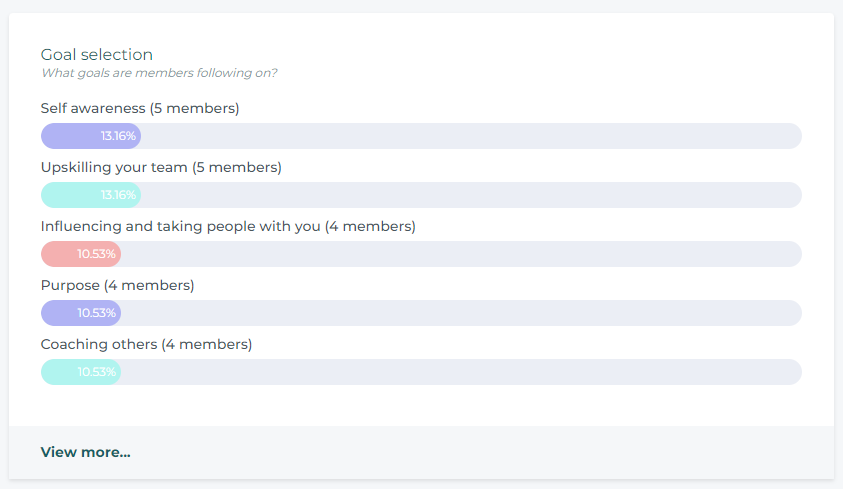Click 10.53% value on Coaching others bar
The height and width of the screenshot is (489, 843).
[96, 372]
